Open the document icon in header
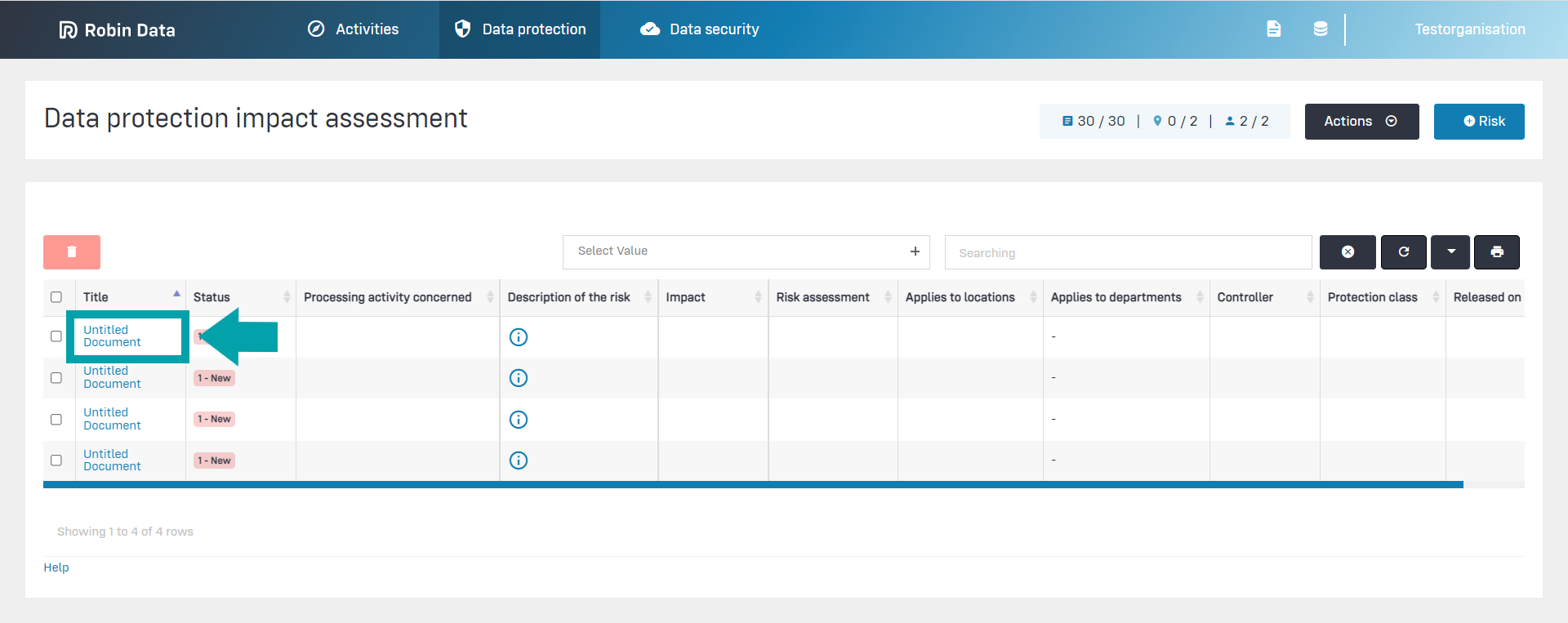The width and height of the screenshot is (1568, 623). pos(1273,29)
